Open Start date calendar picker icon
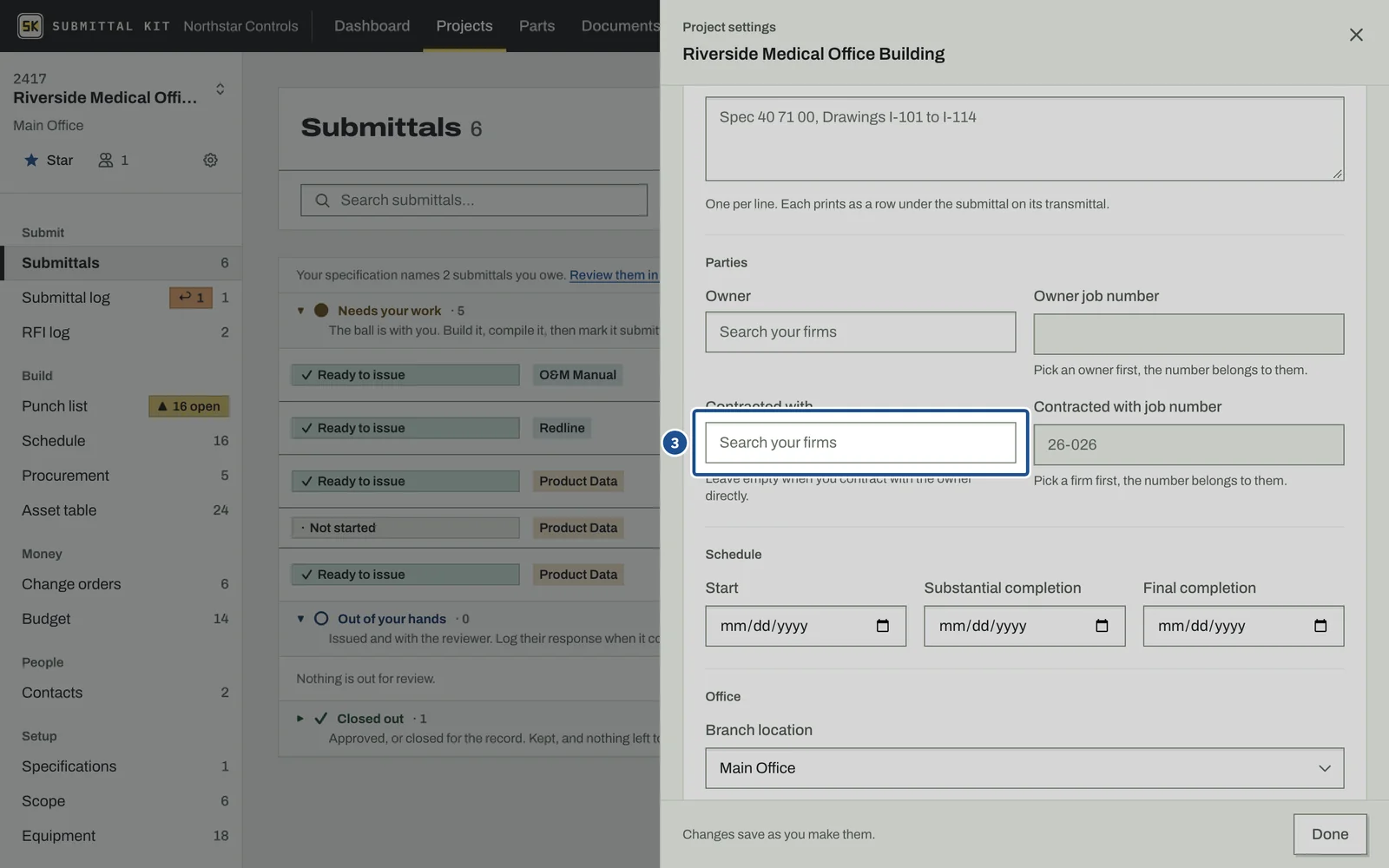 (883, 626)
